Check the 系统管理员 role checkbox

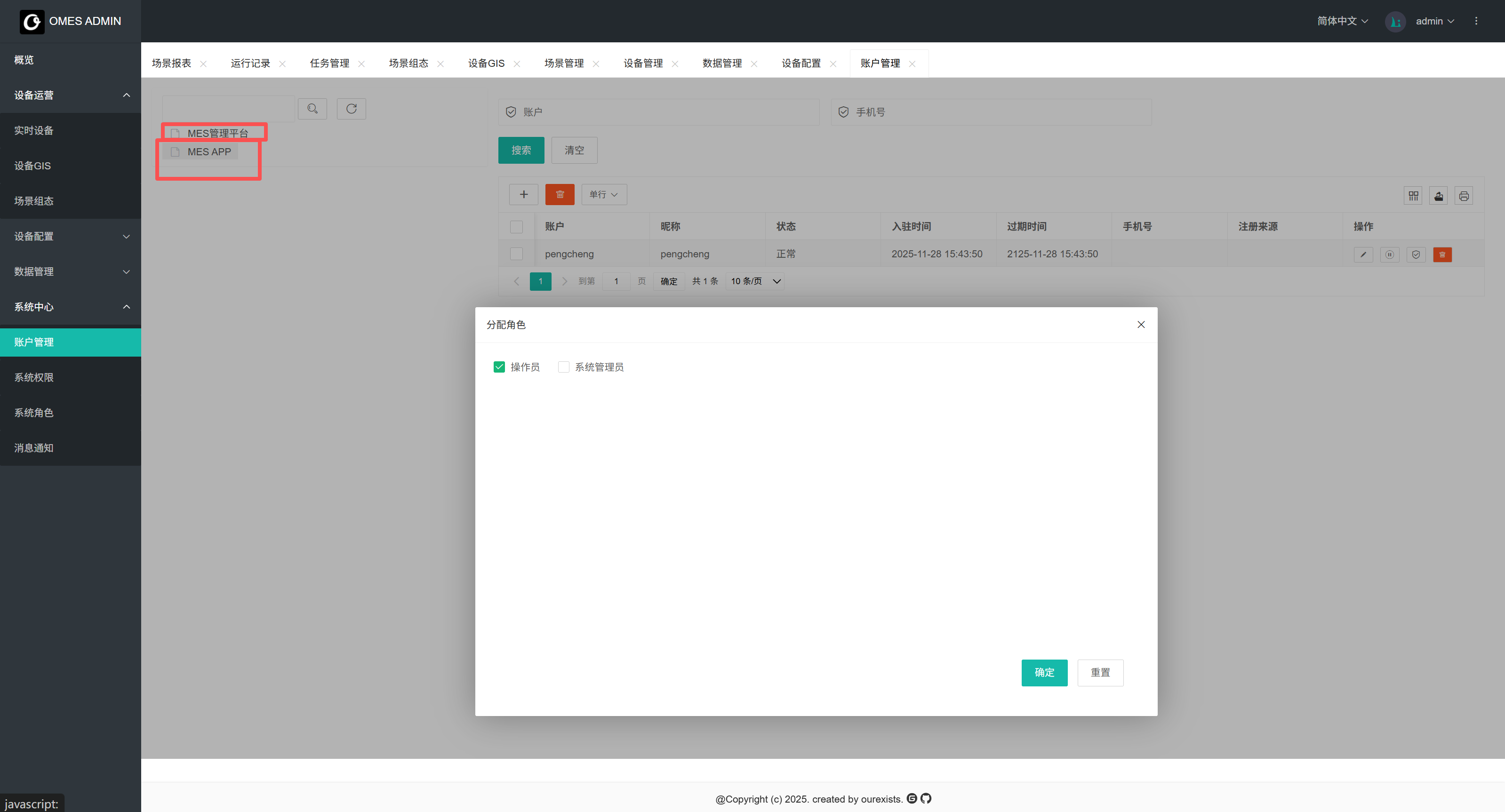coord(563,367)
